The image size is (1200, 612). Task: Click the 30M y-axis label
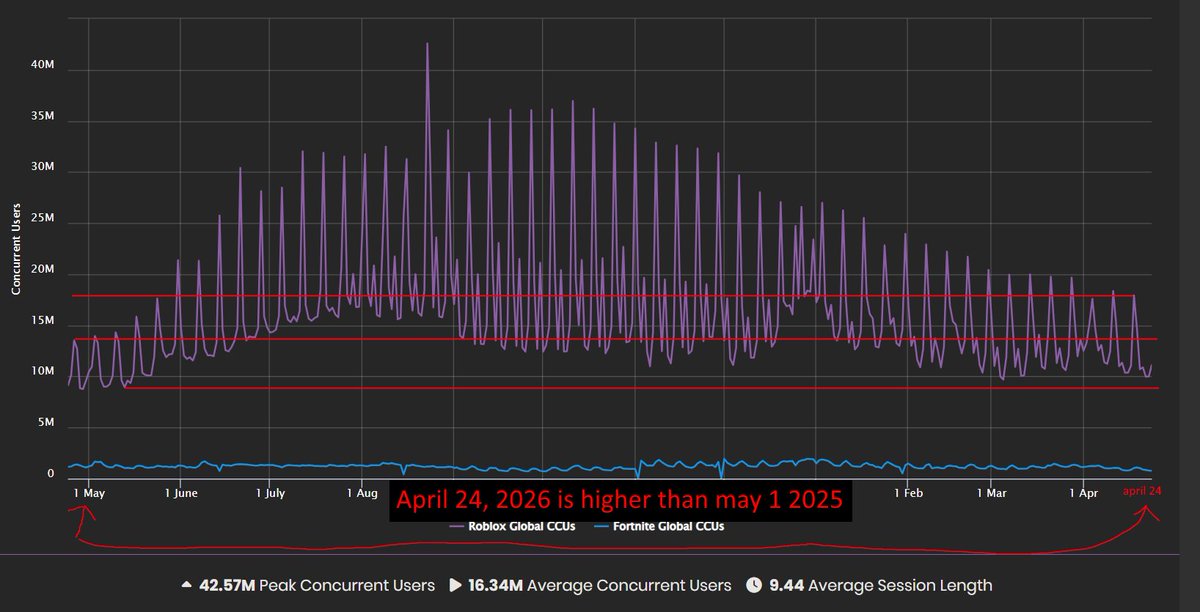tap(43, 167)
